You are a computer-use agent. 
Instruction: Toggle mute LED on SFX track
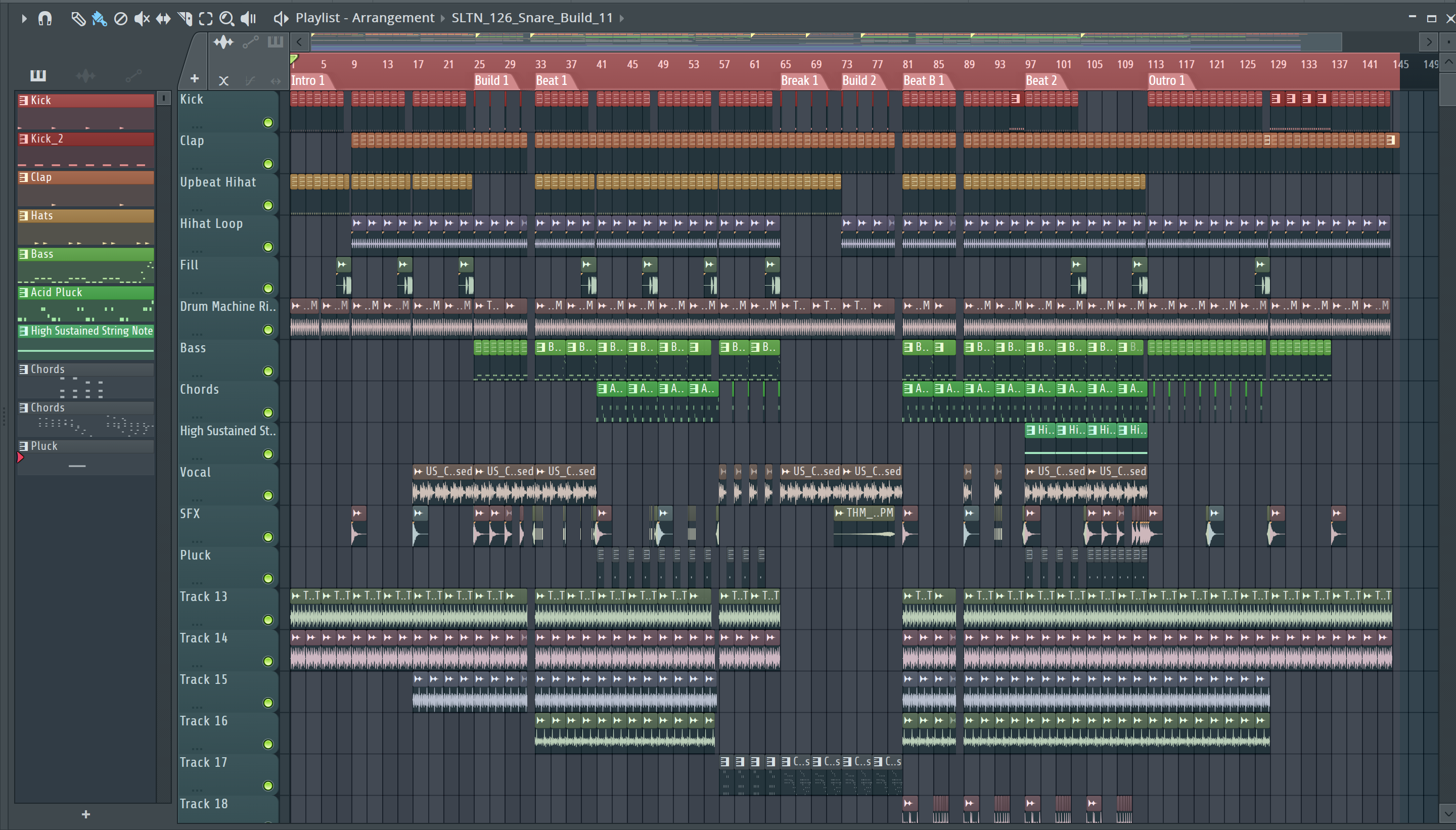(x=268, y=537)
